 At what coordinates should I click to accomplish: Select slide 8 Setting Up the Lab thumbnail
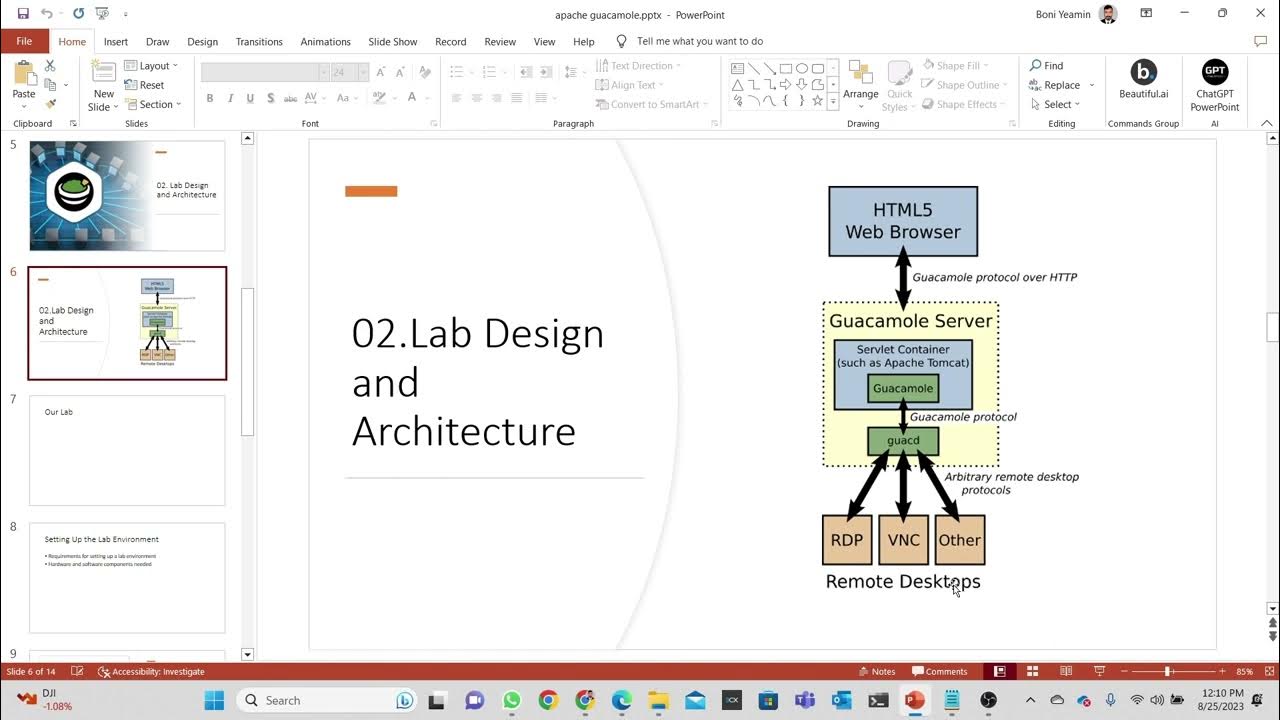click(x=127, y=578)
